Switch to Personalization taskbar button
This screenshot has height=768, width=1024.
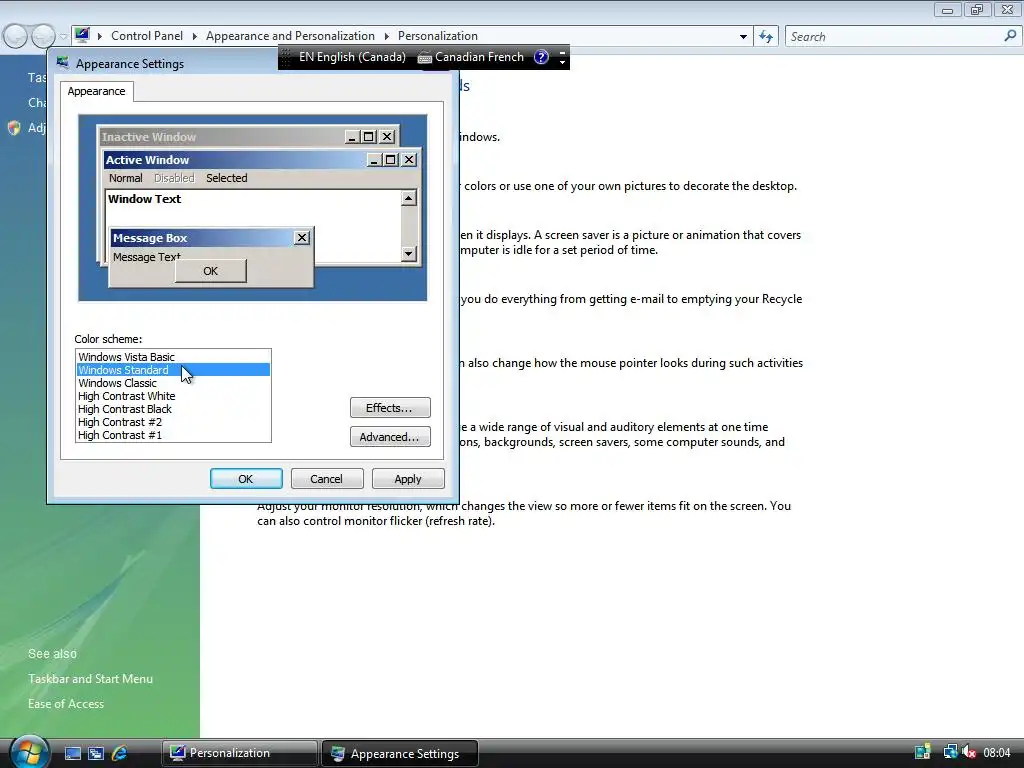(240, 753)
